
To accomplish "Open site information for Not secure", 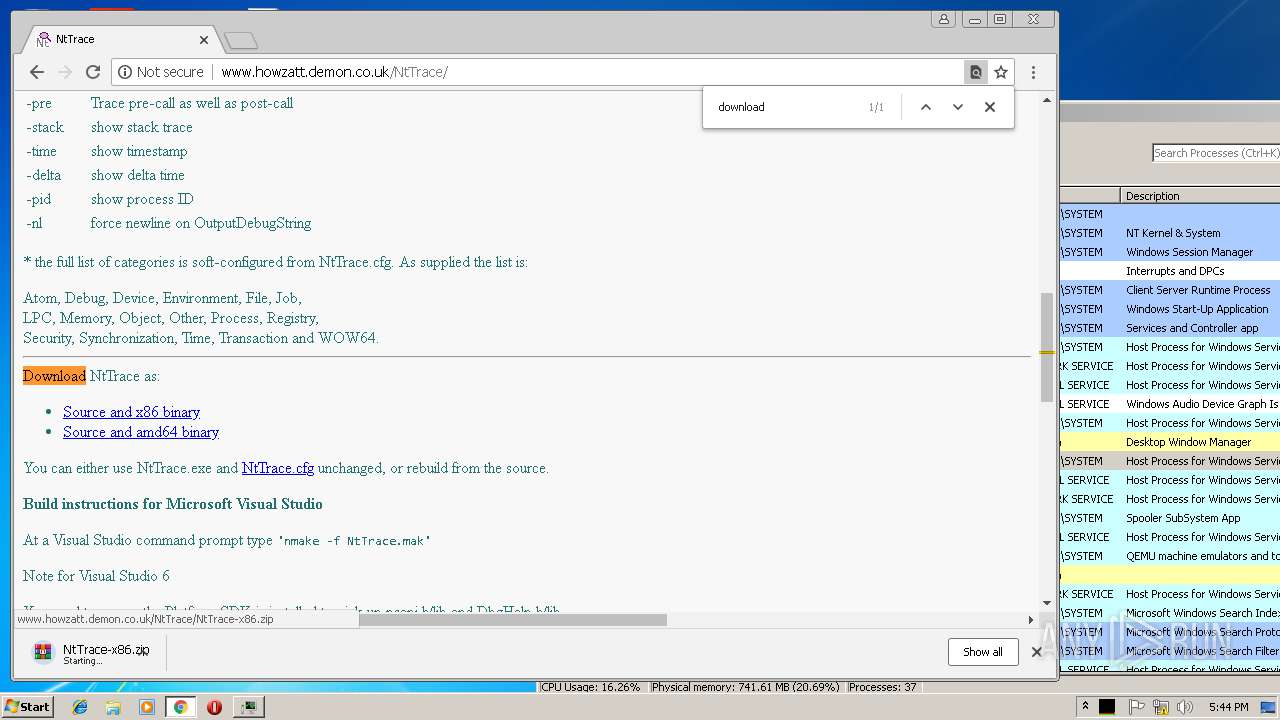I will pos(160,72).
